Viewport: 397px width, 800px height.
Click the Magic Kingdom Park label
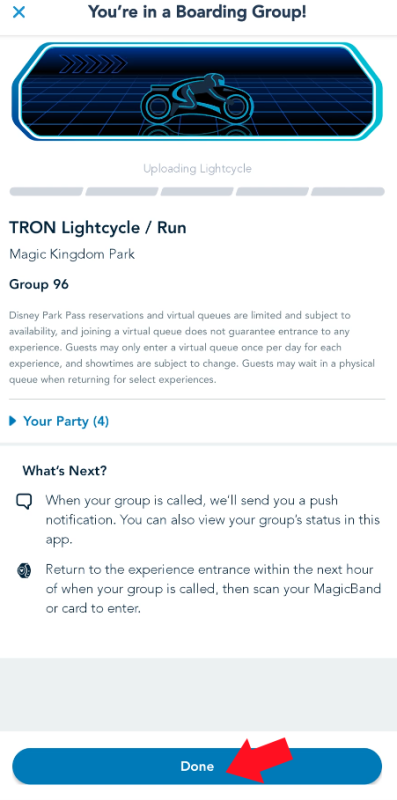(72, 254)
